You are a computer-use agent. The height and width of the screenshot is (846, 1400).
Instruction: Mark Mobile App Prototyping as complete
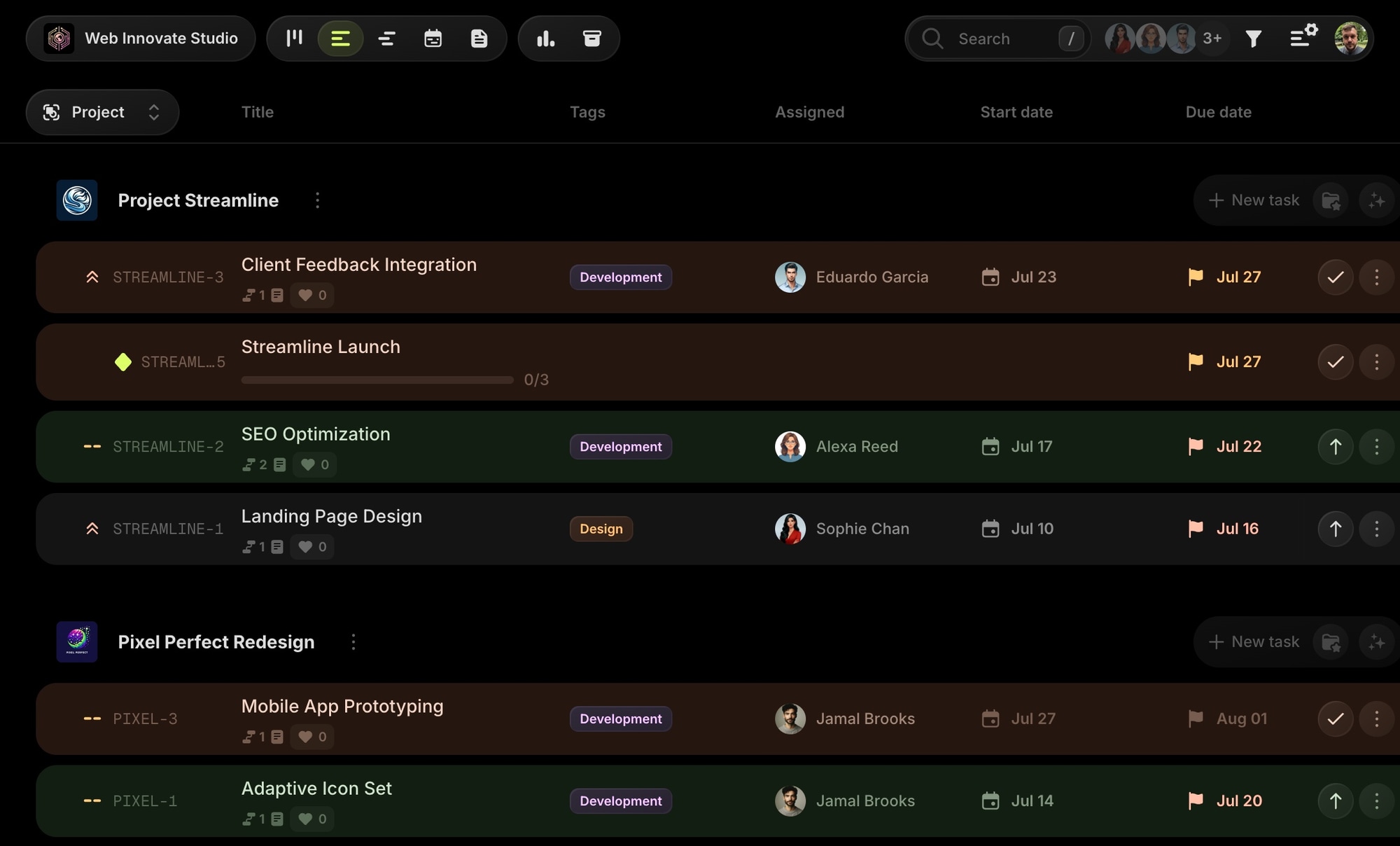[x=1335, y=719]
